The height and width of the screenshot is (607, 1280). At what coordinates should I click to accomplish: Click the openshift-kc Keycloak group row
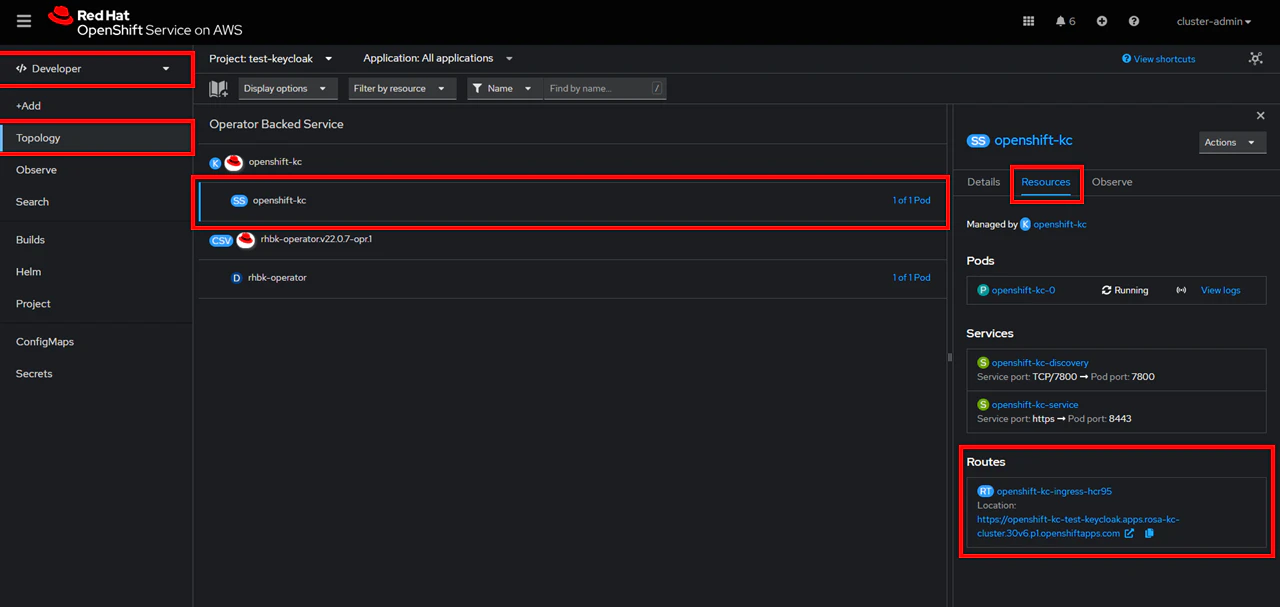[573, 162]
